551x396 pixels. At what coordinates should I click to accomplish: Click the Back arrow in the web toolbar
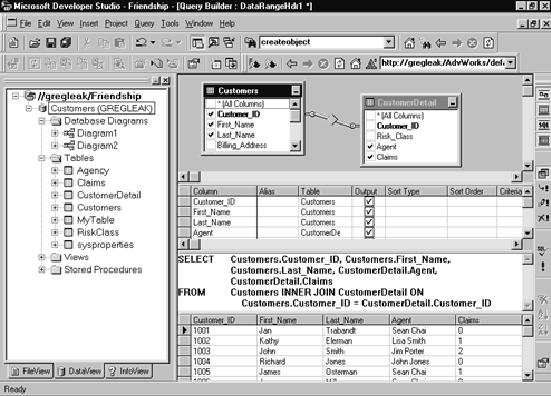pyautogui.click(x=292, y=64)
